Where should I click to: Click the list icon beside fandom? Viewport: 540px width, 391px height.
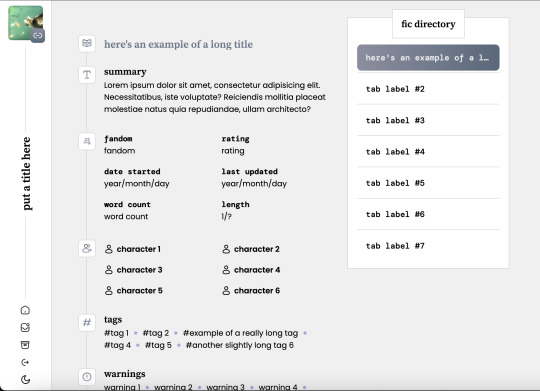point(87,141)
